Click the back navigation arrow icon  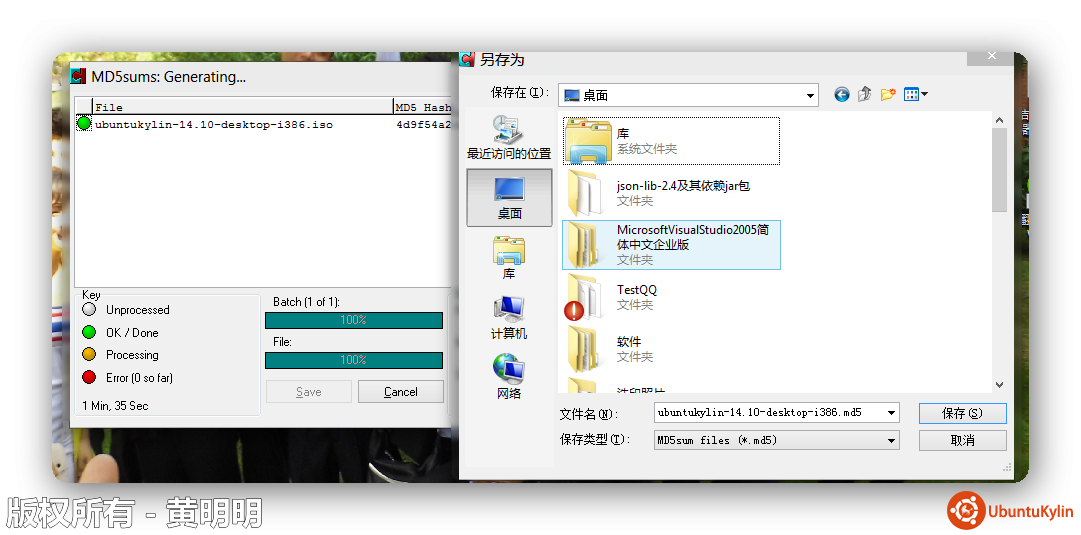[841, 94]
